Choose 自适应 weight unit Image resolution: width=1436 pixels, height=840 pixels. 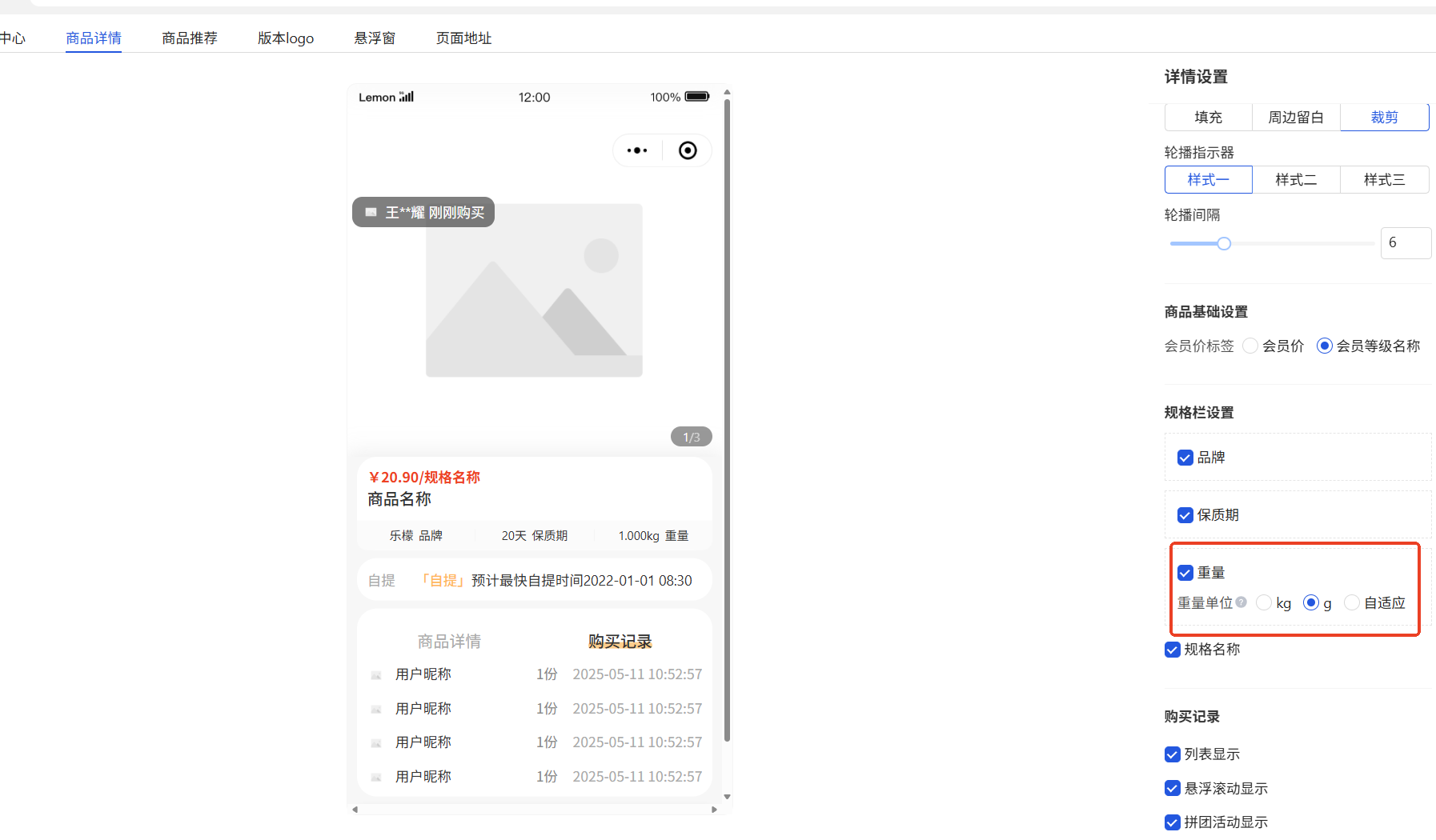click(x=1352, y=602)
